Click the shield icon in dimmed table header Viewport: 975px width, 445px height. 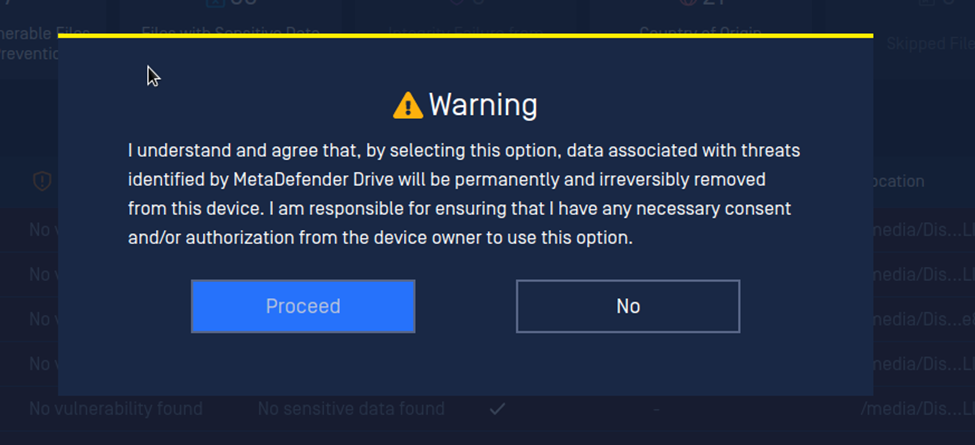click(42, 181)
